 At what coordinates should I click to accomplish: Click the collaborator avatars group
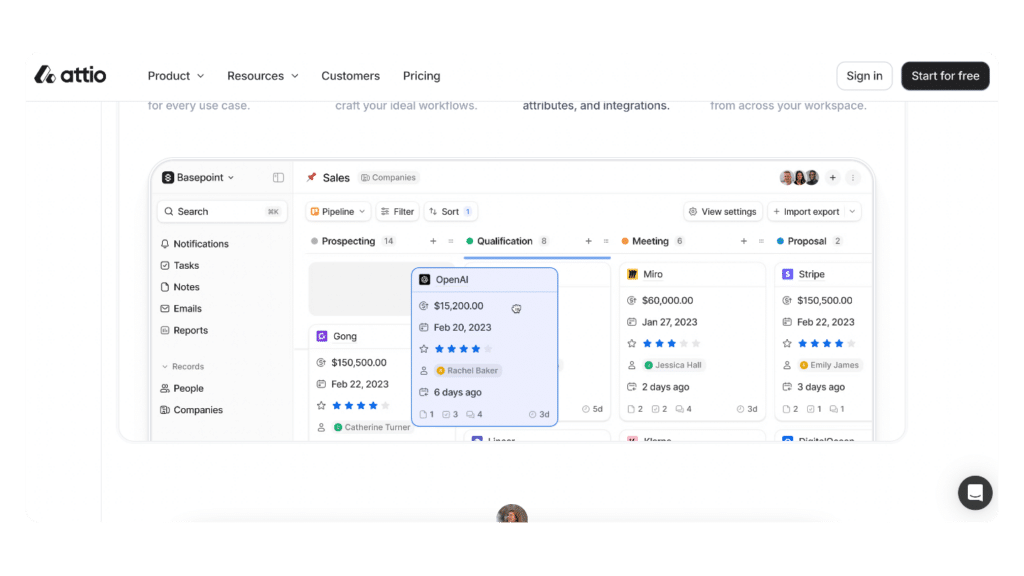pyautogui.click(x=799, y=178)
